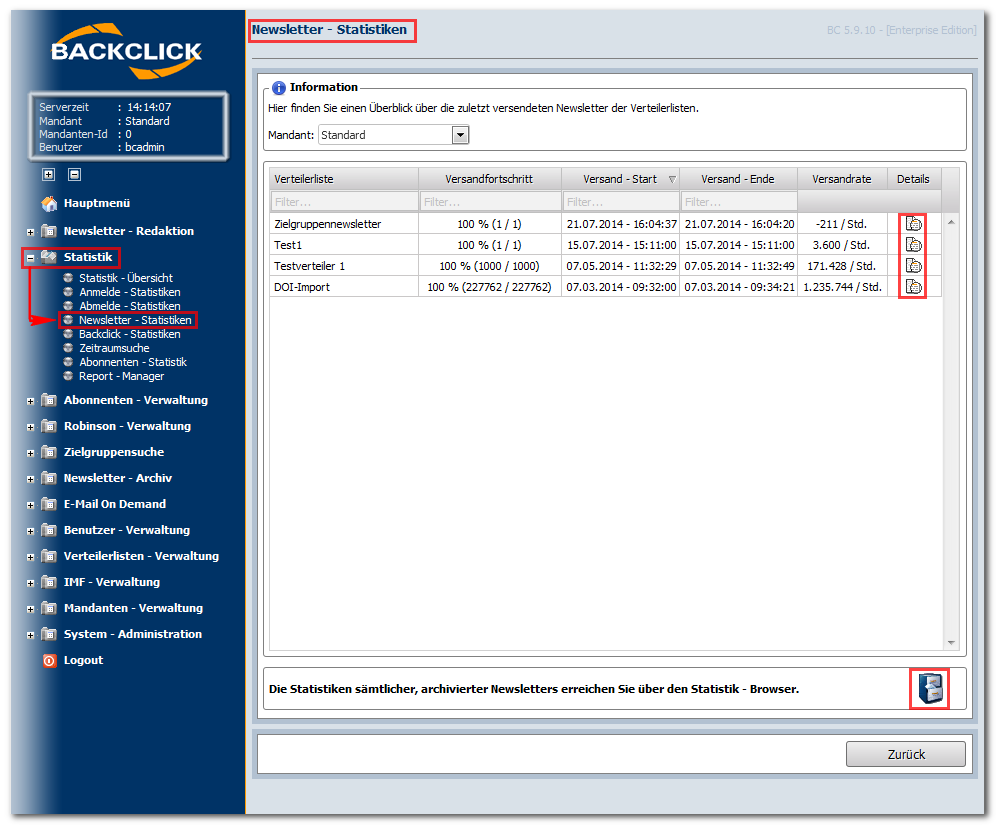996x825 pixels.
Task: Click the E-Mail On Demand folder icon
Action: 49,504
